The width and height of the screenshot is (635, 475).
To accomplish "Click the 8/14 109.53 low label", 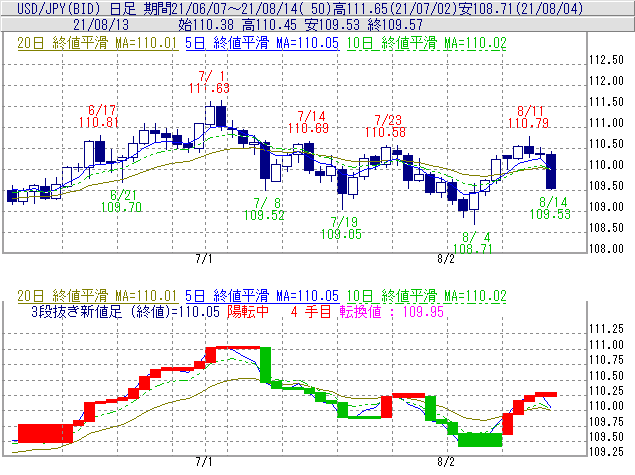I will coord(550,208).
